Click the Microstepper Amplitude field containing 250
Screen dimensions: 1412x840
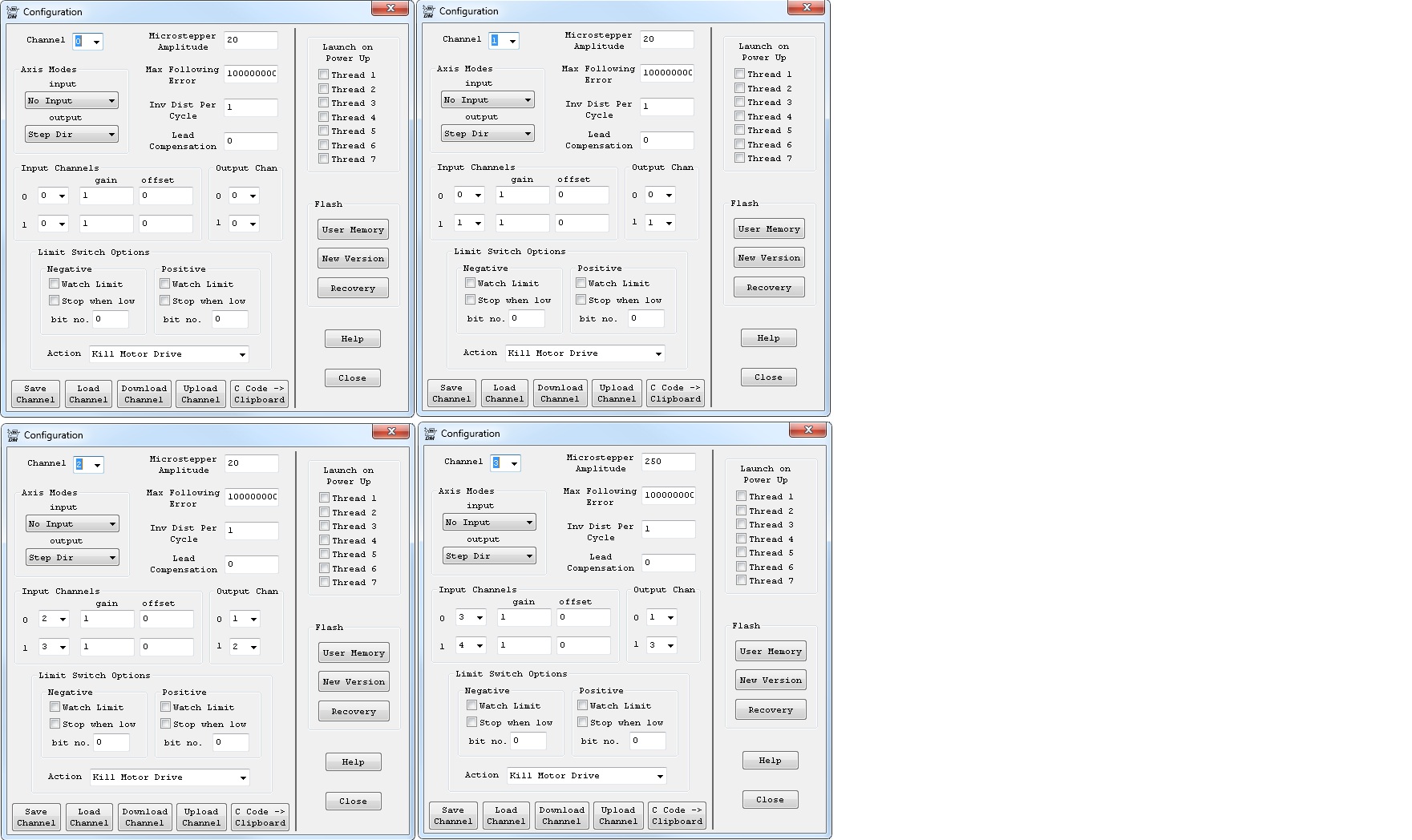tap(668, 462)
